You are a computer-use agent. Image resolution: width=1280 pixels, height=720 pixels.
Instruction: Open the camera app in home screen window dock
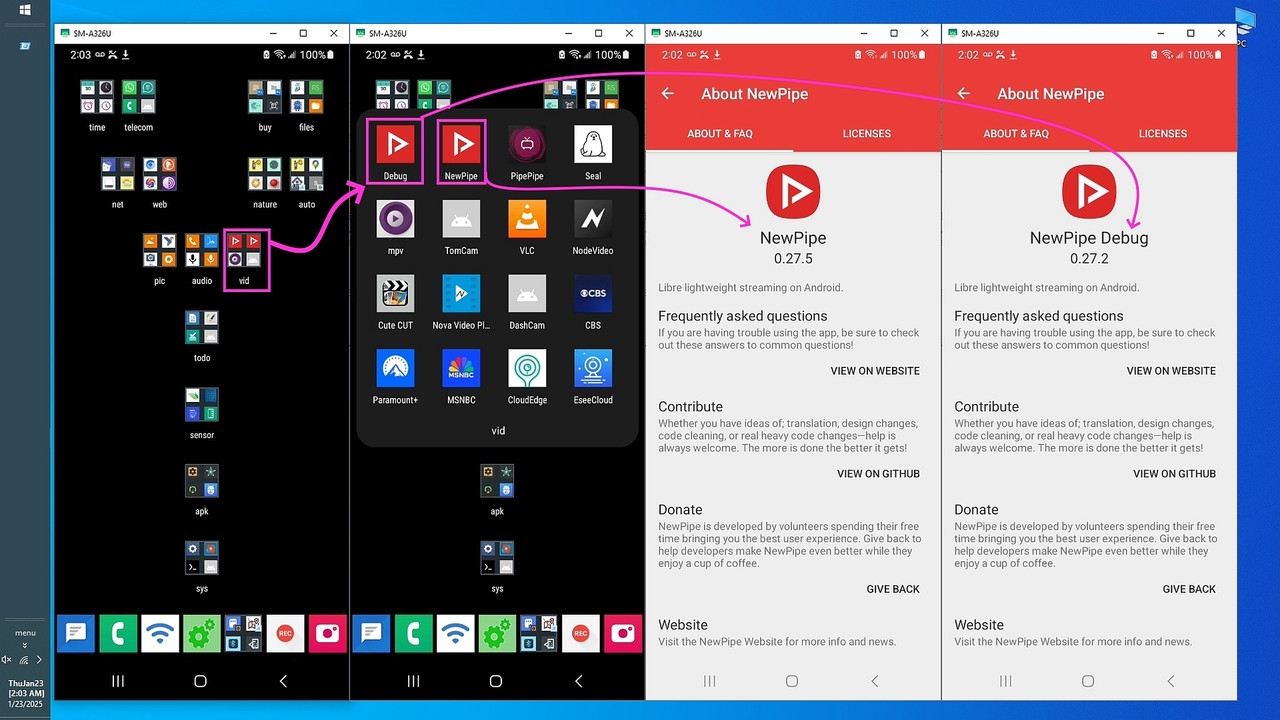coord(327,633)
